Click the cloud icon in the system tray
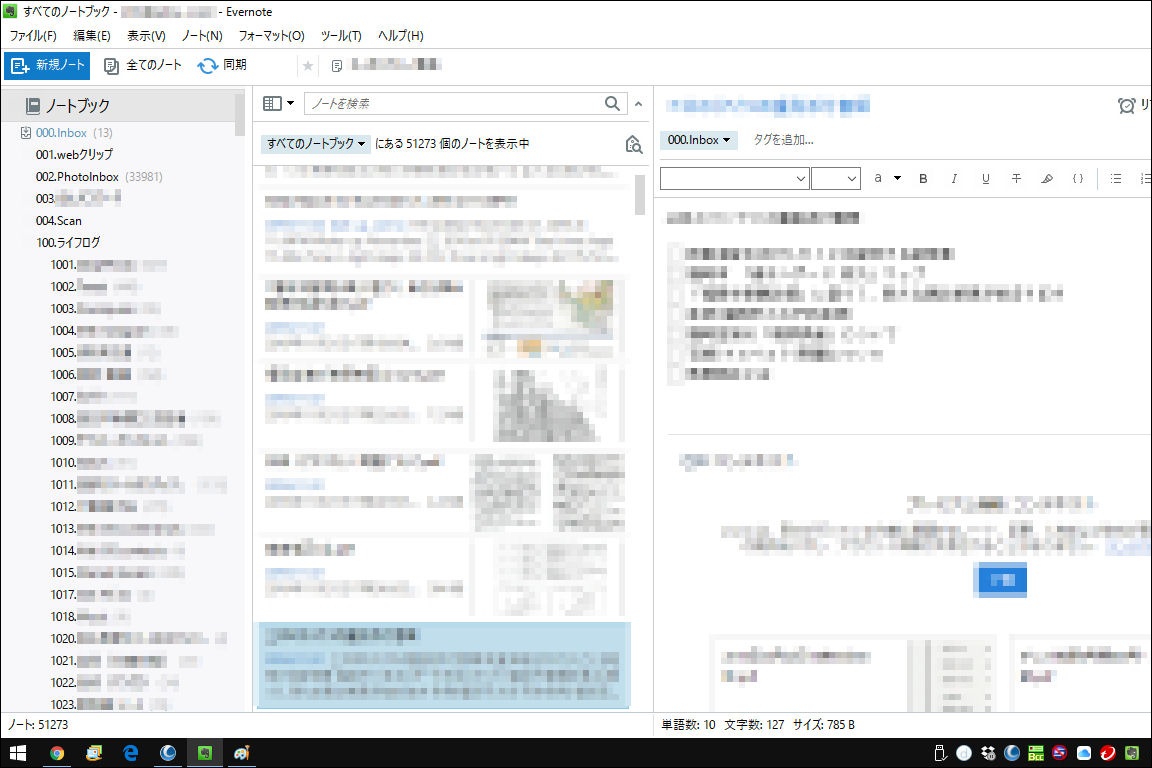Screen dimensions: 1152x768 coord(1084,753)
